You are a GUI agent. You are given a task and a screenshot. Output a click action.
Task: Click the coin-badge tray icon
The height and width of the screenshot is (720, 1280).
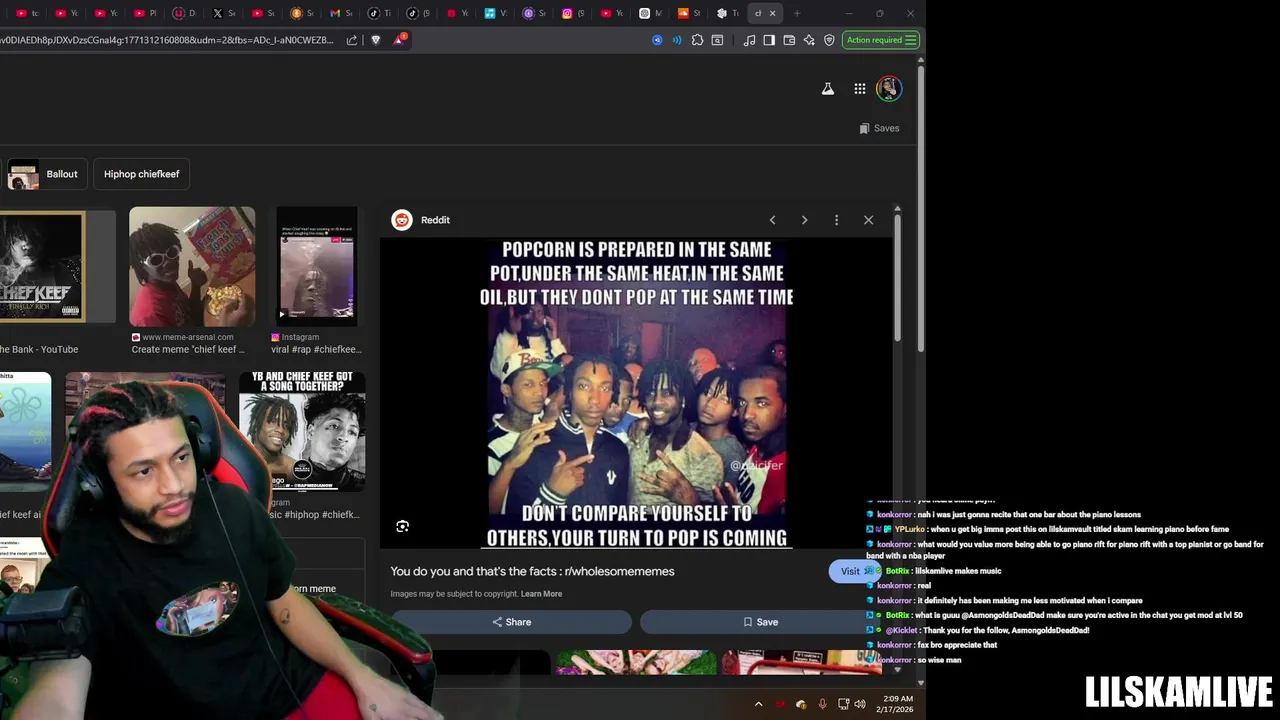click(x=801, y=704)
